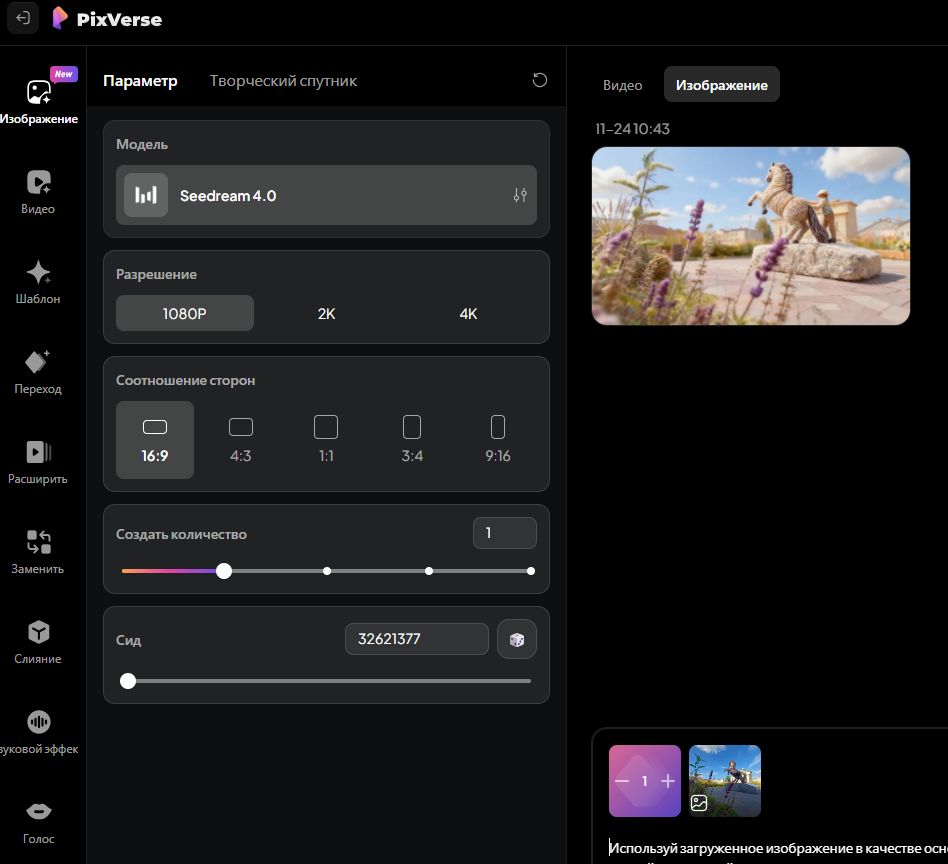Randomize seed with the dice button

517,639
